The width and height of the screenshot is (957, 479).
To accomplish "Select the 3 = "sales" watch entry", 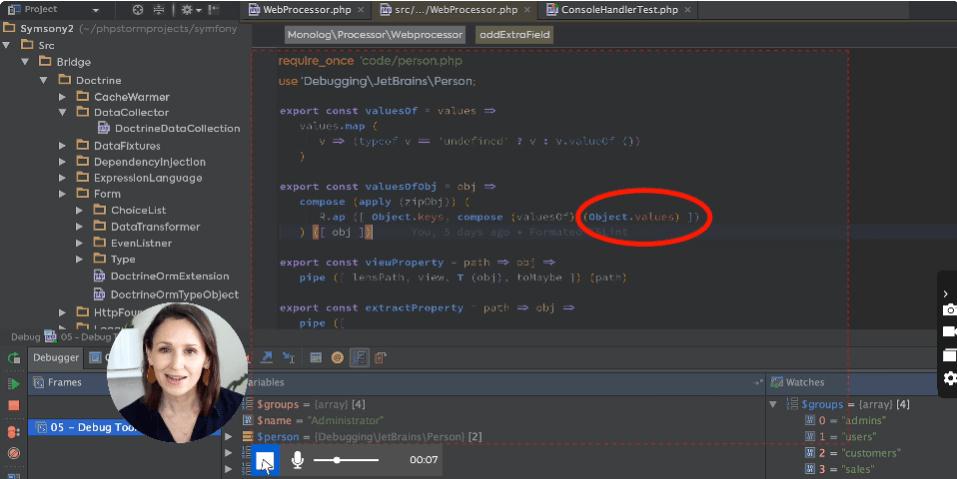I will point(840,469).
